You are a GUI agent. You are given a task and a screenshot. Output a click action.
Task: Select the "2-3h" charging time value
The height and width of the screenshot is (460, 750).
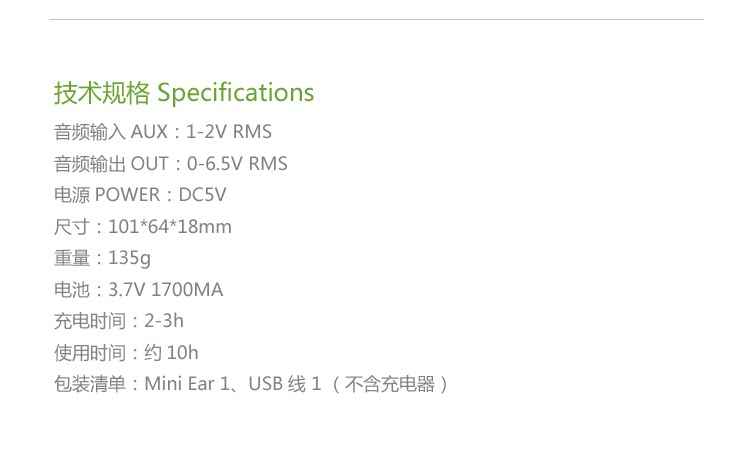(164, 321)
